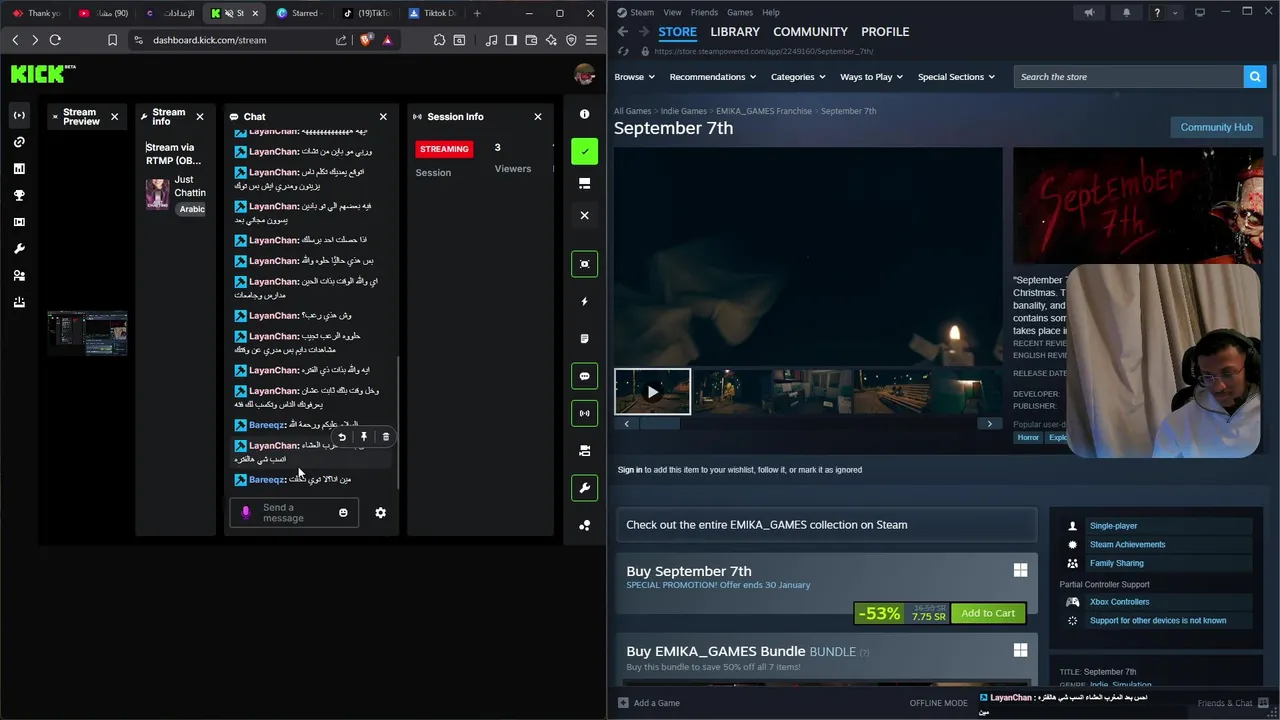Click Add to Cart for September 7th
Screen dimensions: 1280x720
pyautogui.click(x=988, y=613)
